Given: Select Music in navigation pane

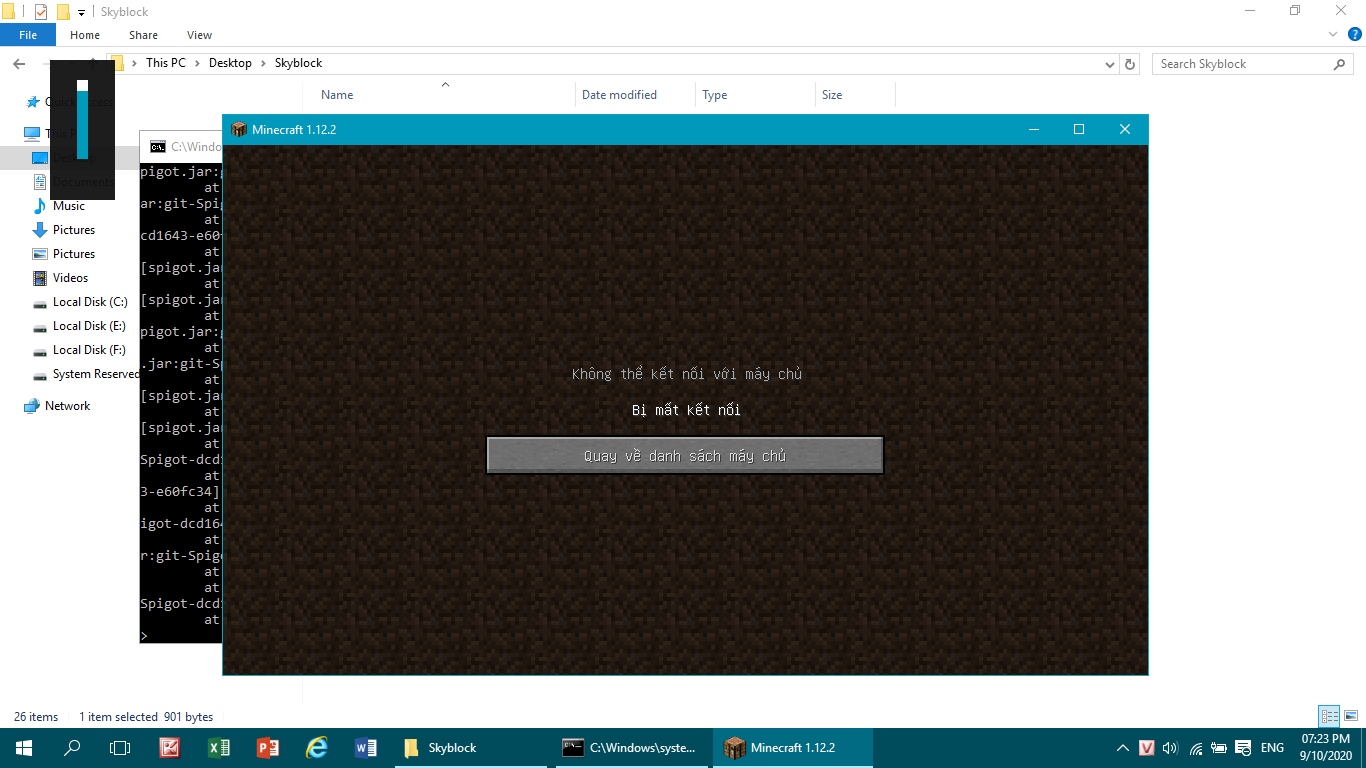Looking at the screenshot, I should (x=69, y=206).
